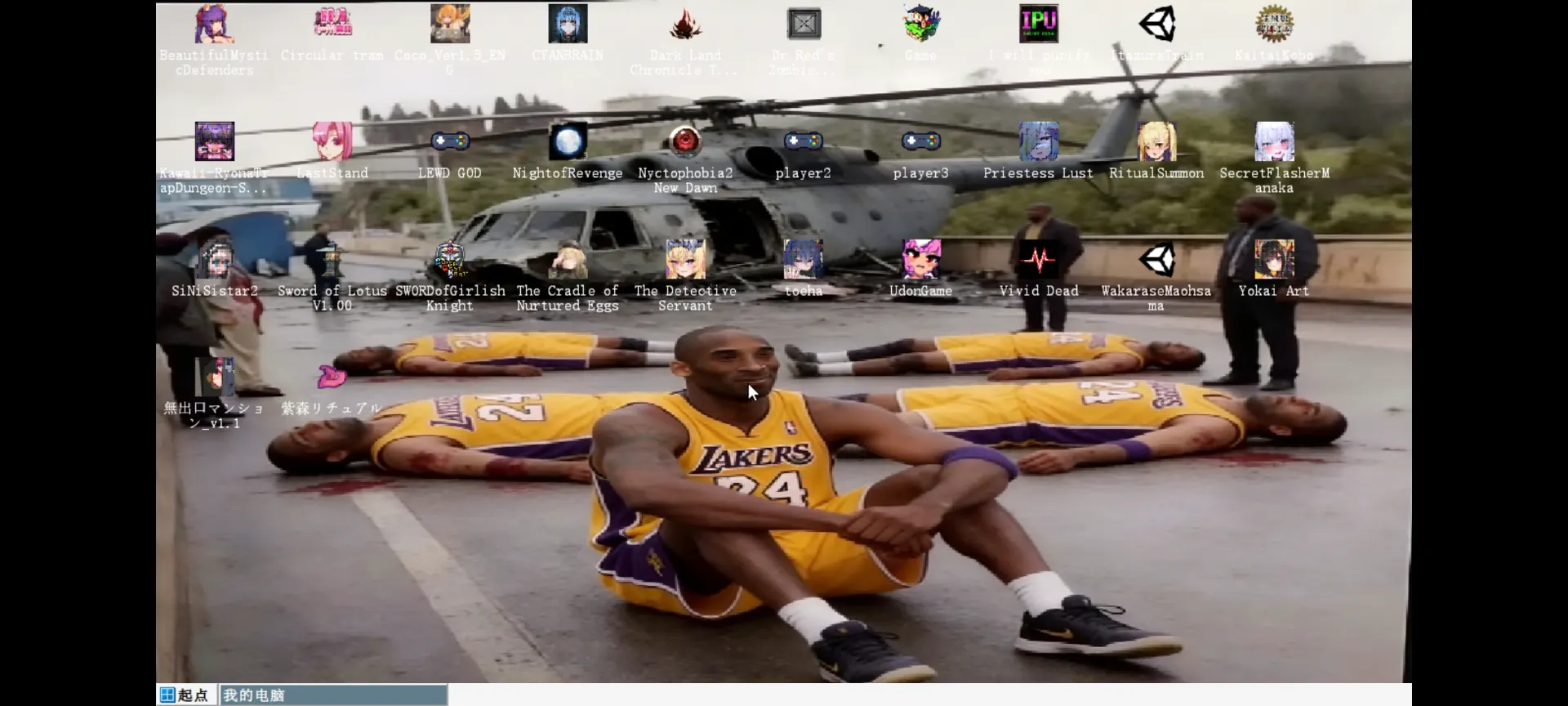Open the Priestess Lust icon

pyautogui.click(x=1039, y=142)
